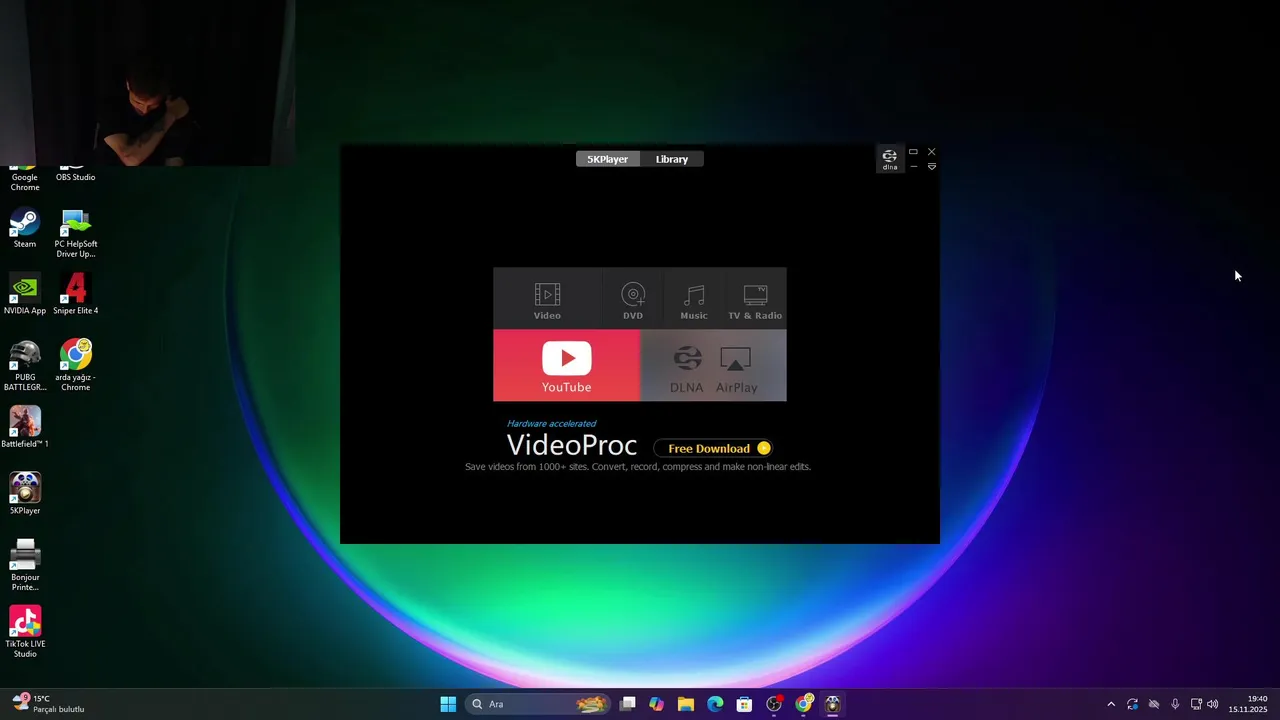Click the sync refresh icon in system tray
Image resolution: width=1280 pixels, height=720 pixels.
1132,704
